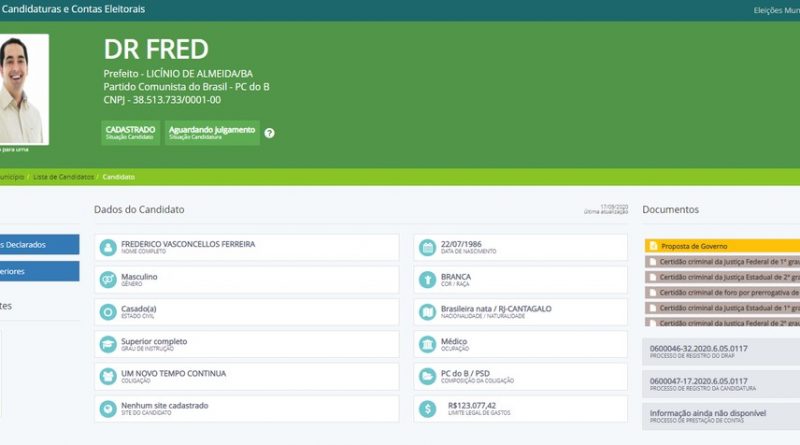Click the help question mark icon
The width and height of the screenshot is (800, 445).
click(x=269, y=133)
